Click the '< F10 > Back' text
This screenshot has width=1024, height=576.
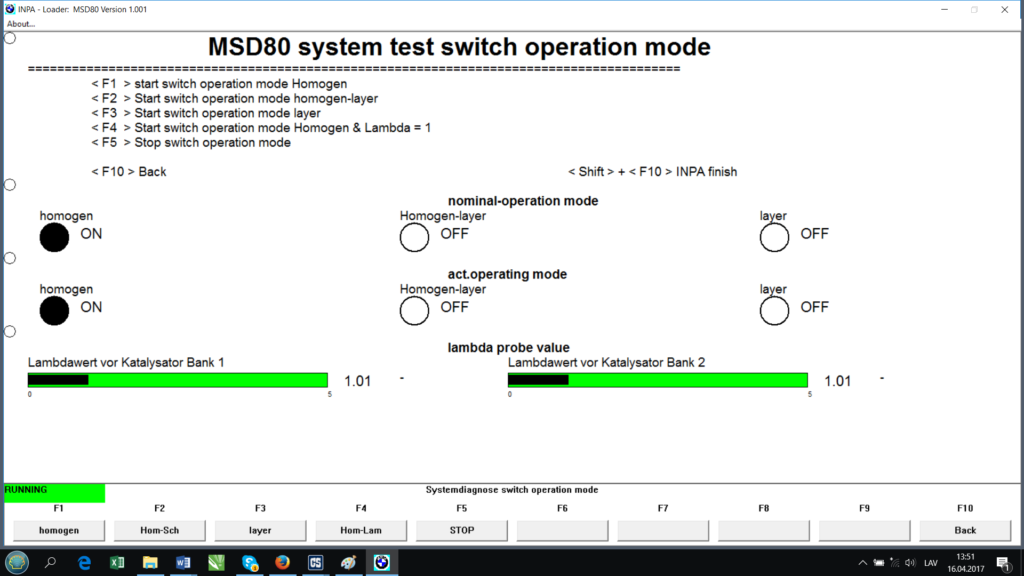[129, 172]
